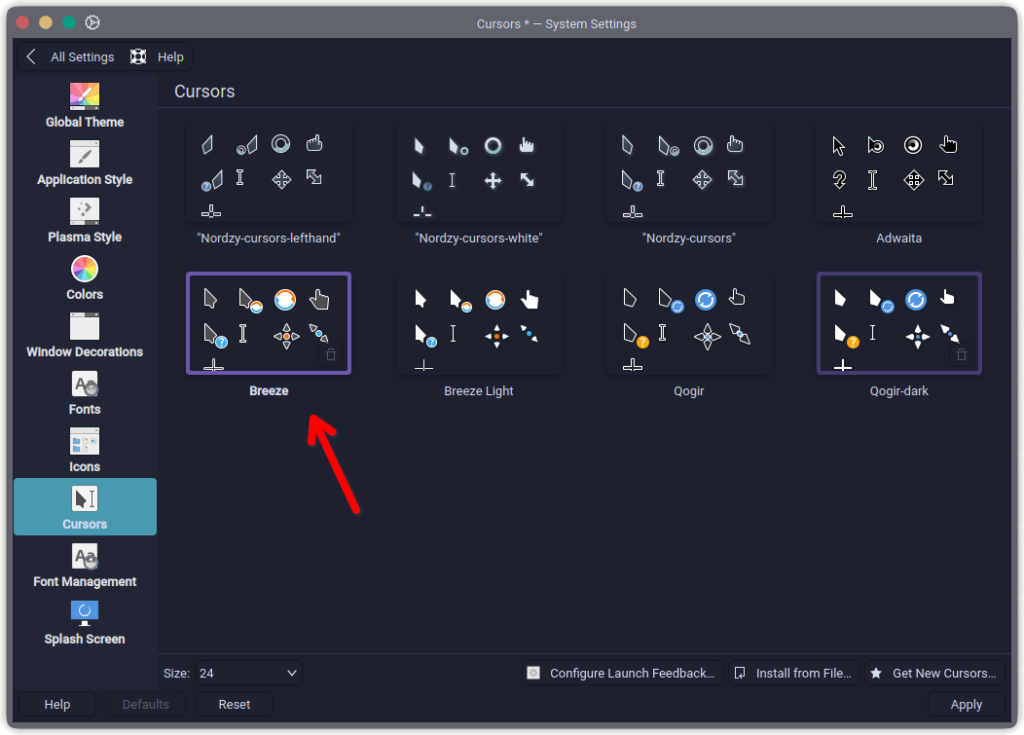Click the lifebuoy icon next to Help
This screenshot has width=1024, height=735.
click(138, 57)
